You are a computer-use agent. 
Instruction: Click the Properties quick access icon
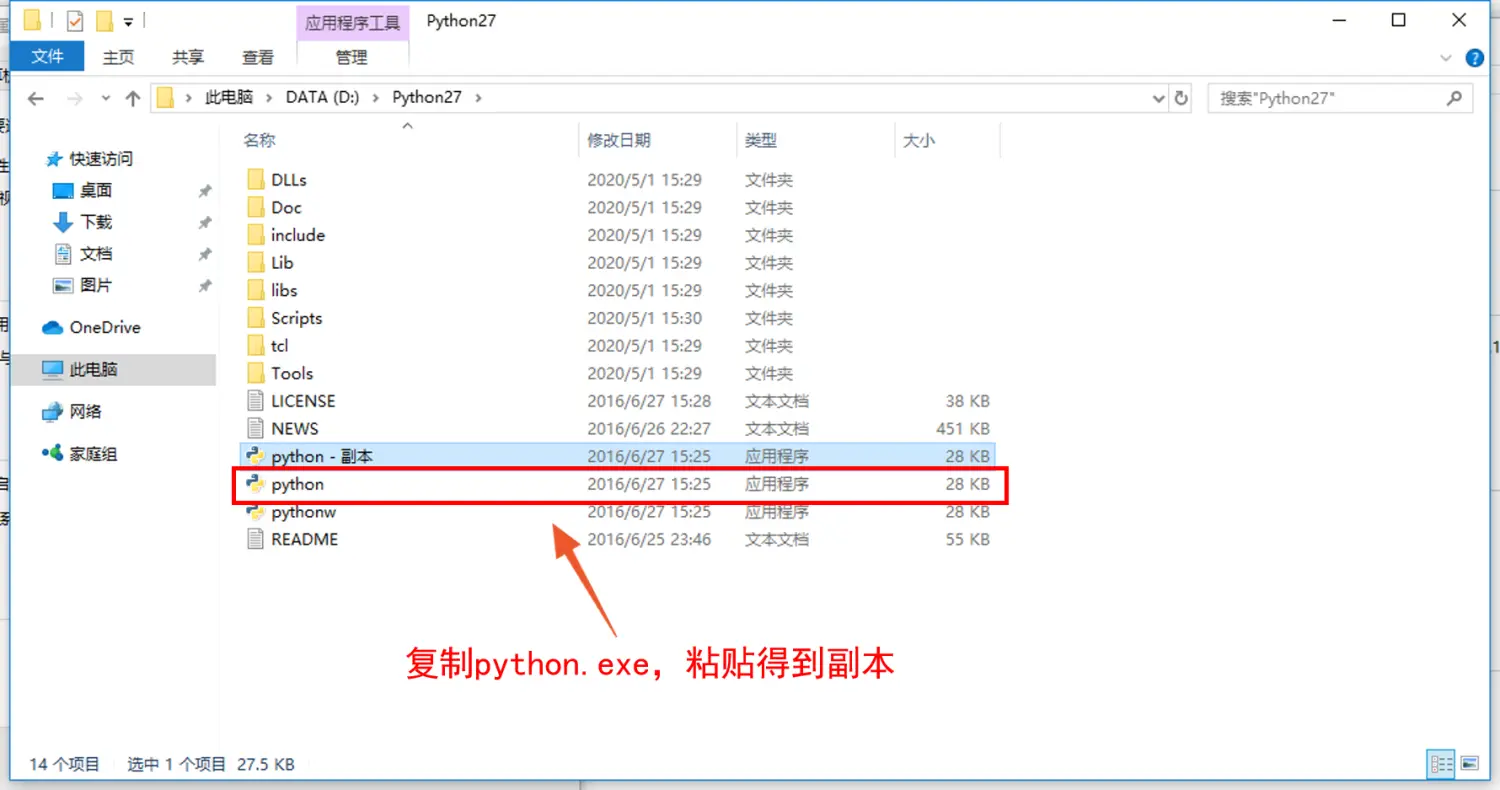(x=76, y=21)
